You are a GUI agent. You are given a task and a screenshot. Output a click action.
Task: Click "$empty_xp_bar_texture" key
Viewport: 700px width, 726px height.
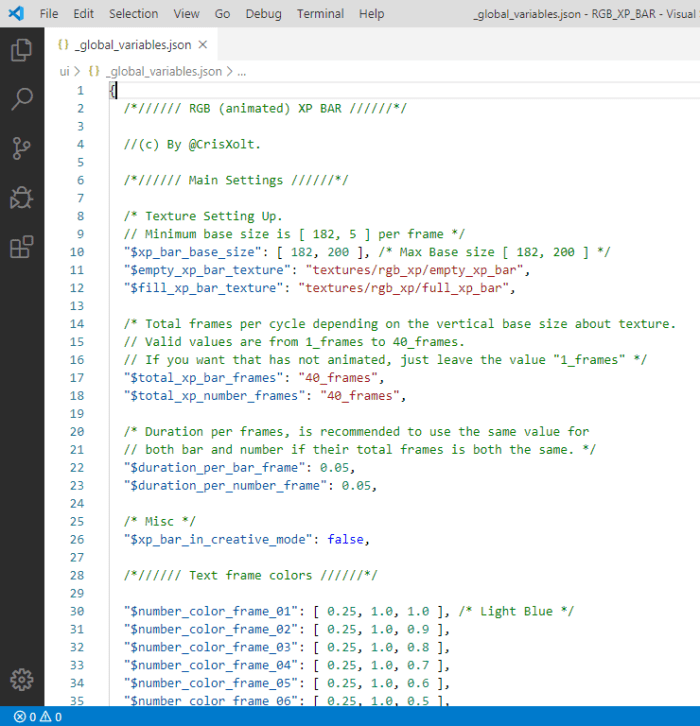[206, 270]
